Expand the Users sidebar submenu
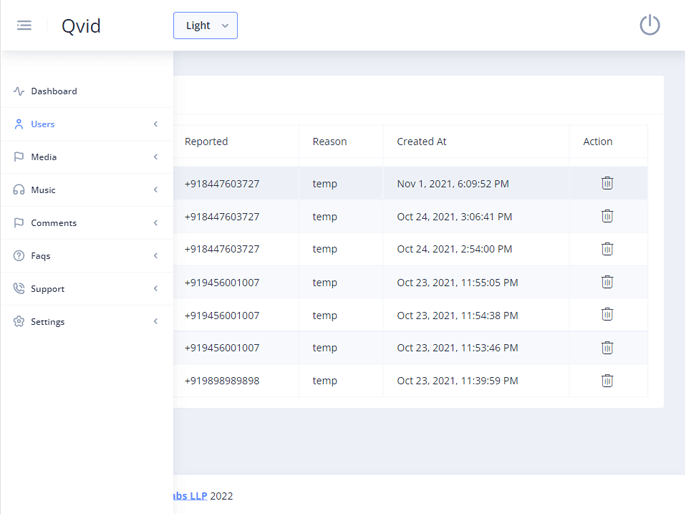685x514 pixels. pyautogui.click(x=155, y=124)
